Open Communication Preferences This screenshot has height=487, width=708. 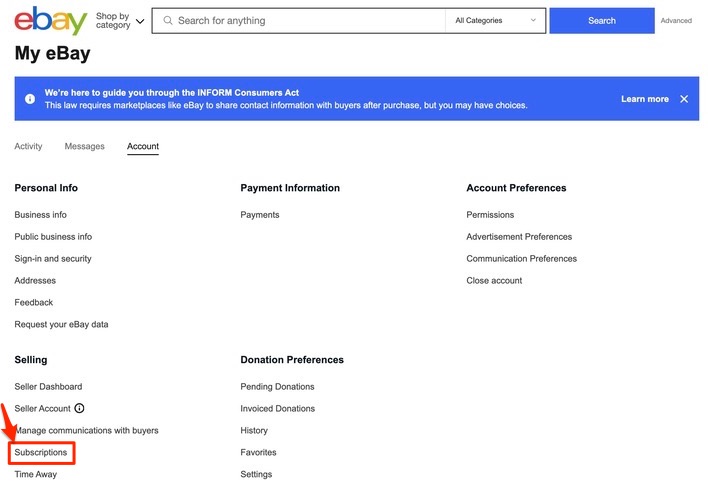(521, 259)
